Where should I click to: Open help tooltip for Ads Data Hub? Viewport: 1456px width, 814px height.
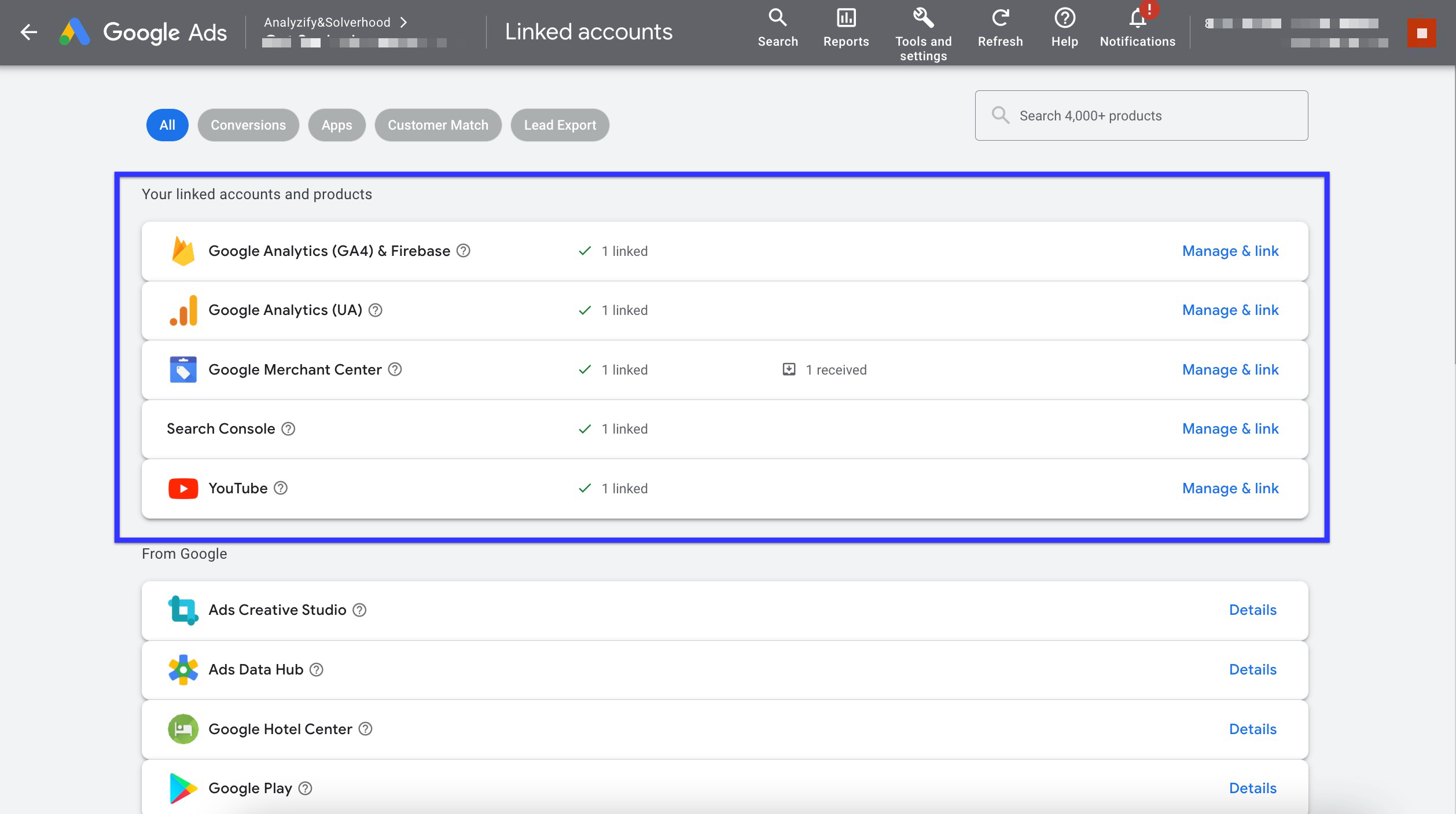pos(317,670)
